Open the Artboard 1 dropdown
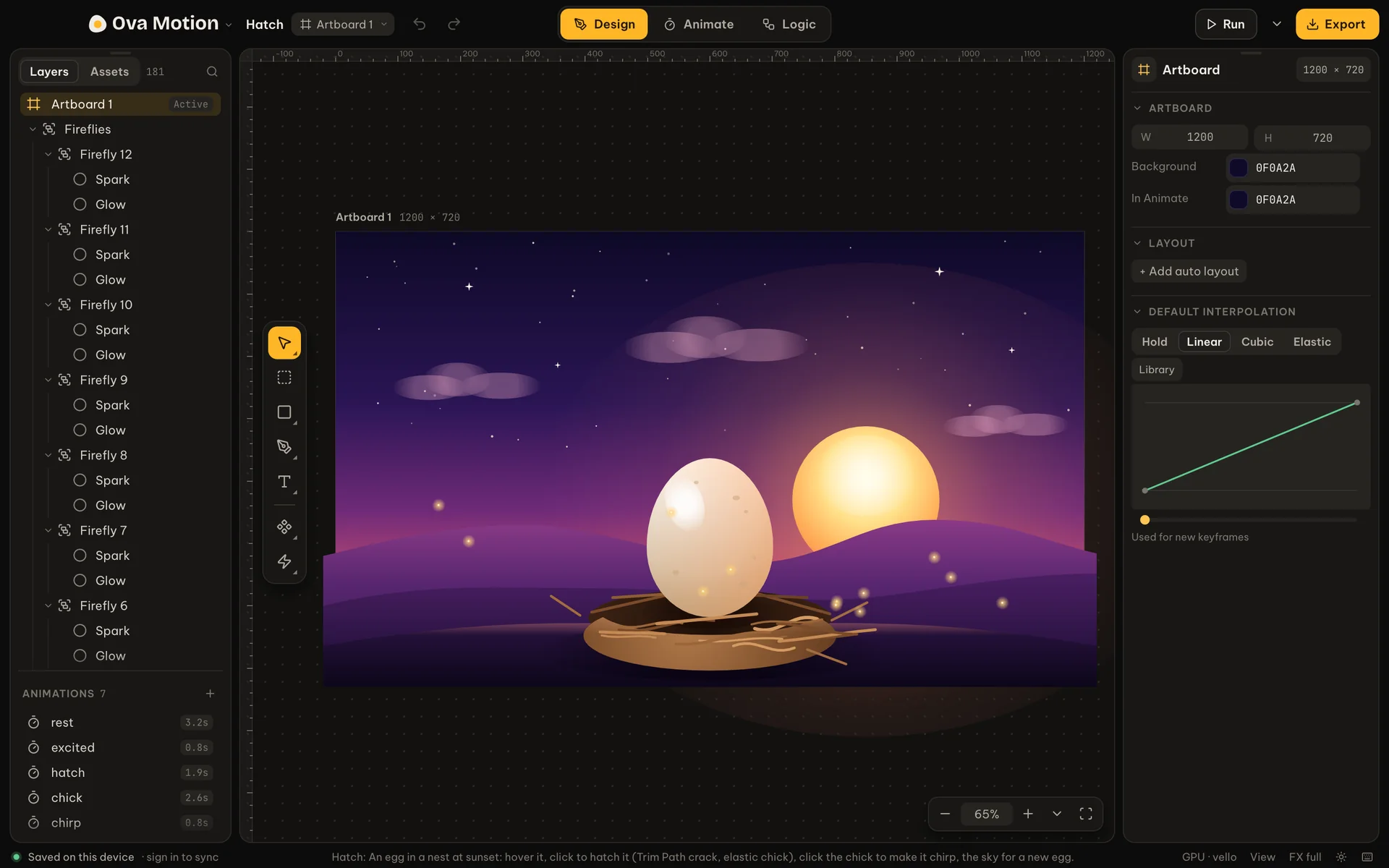Viewport: 1389px width, 868px height. tap(344, 24)
